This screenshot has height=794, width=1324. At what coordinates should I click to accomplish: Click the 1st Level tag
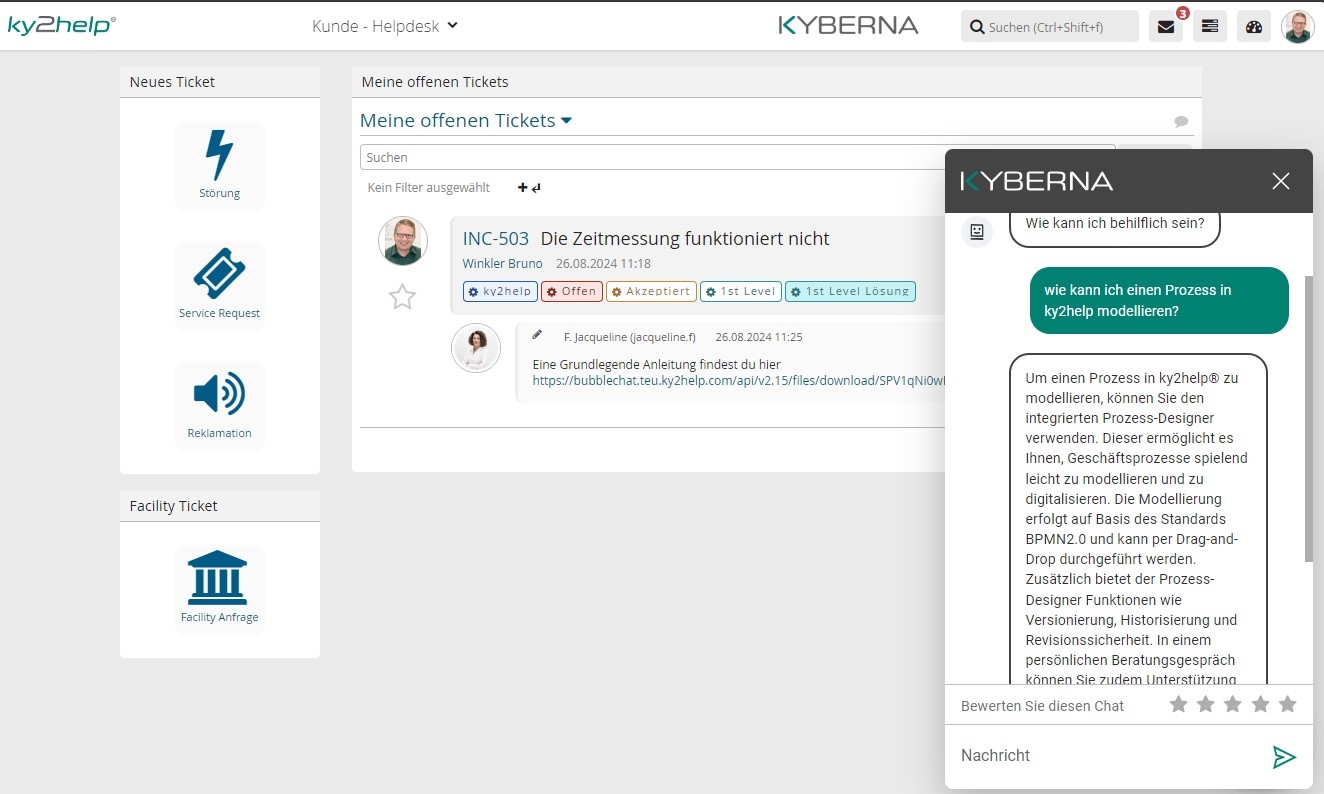coord(741,292)
